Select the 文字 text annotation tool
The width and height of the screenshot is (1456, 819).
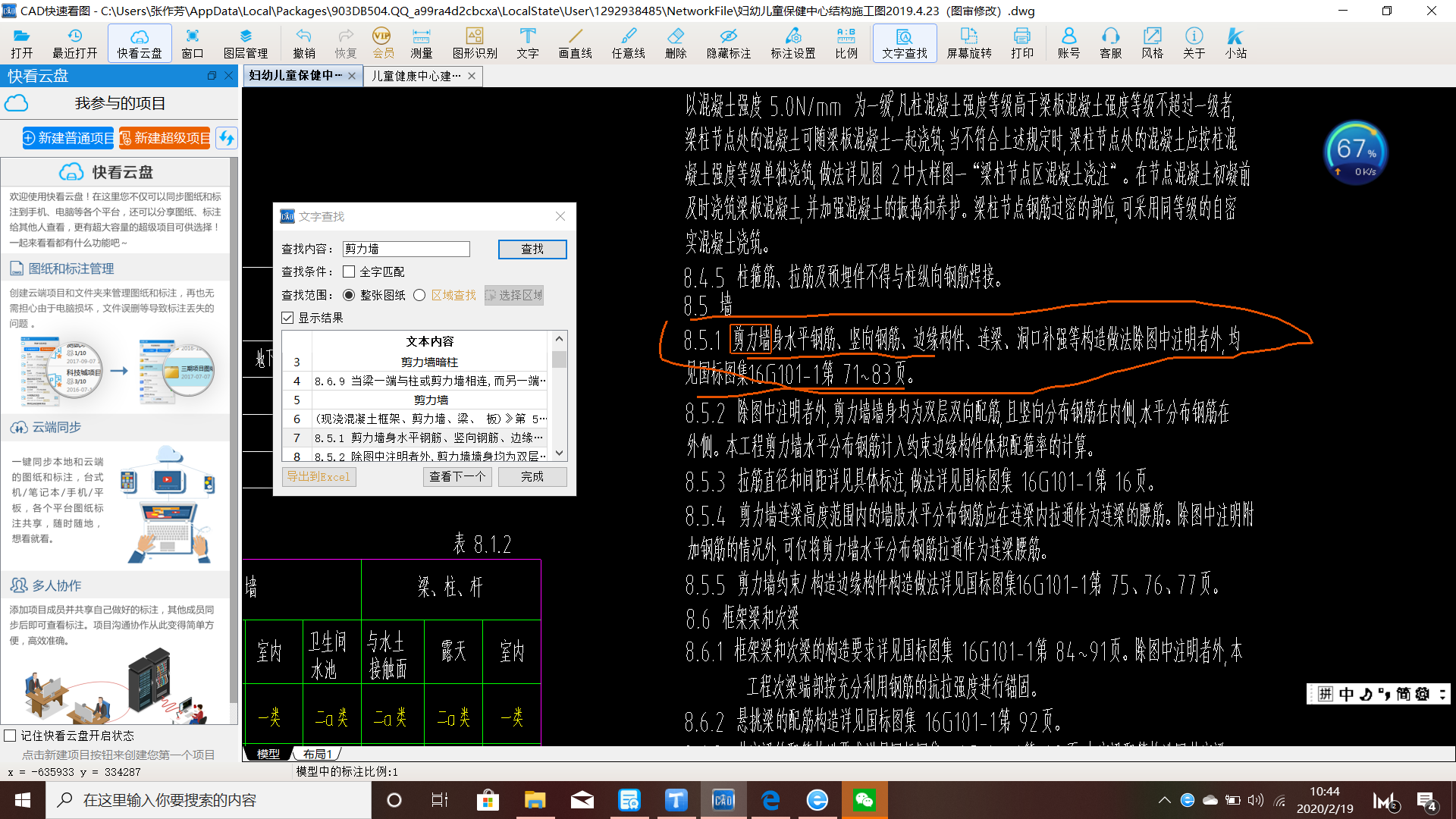click(528, 43)
